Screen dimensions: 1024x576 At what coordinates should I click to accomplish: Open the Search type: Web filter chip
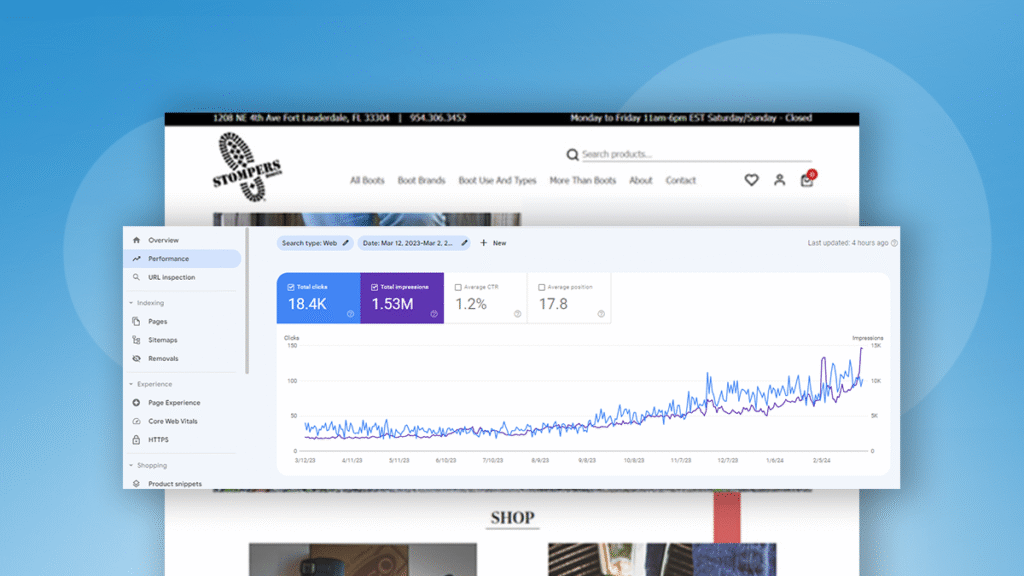tap(315, 243)
